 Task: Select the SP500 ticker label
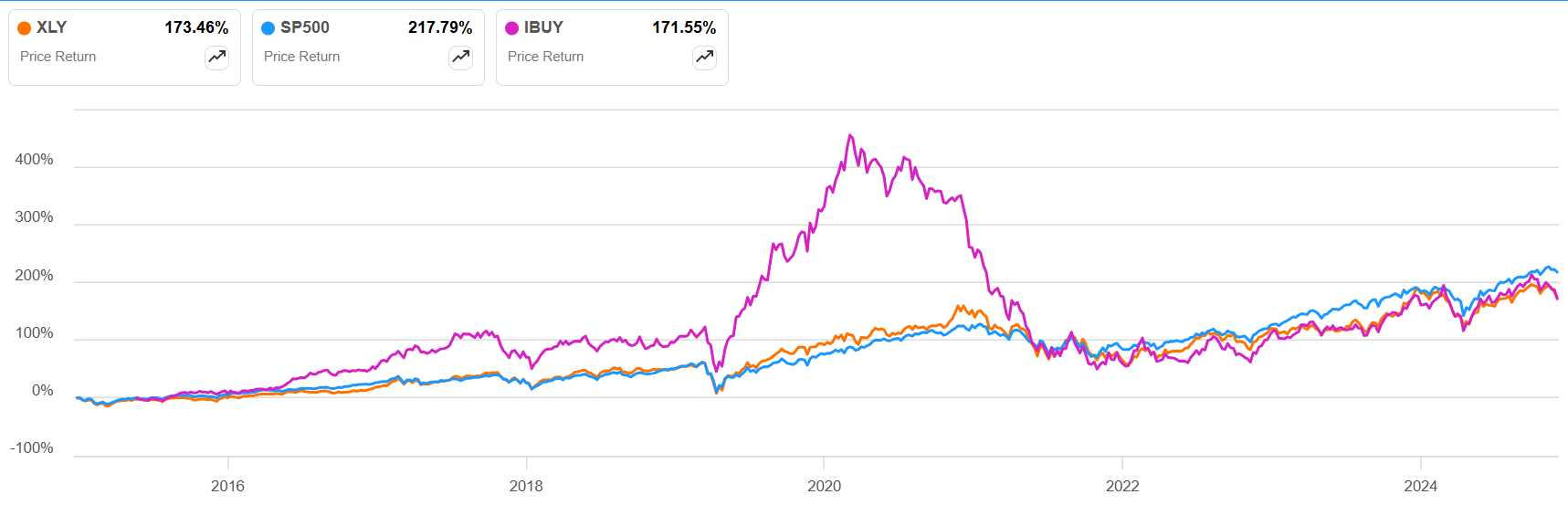(305, 27)
